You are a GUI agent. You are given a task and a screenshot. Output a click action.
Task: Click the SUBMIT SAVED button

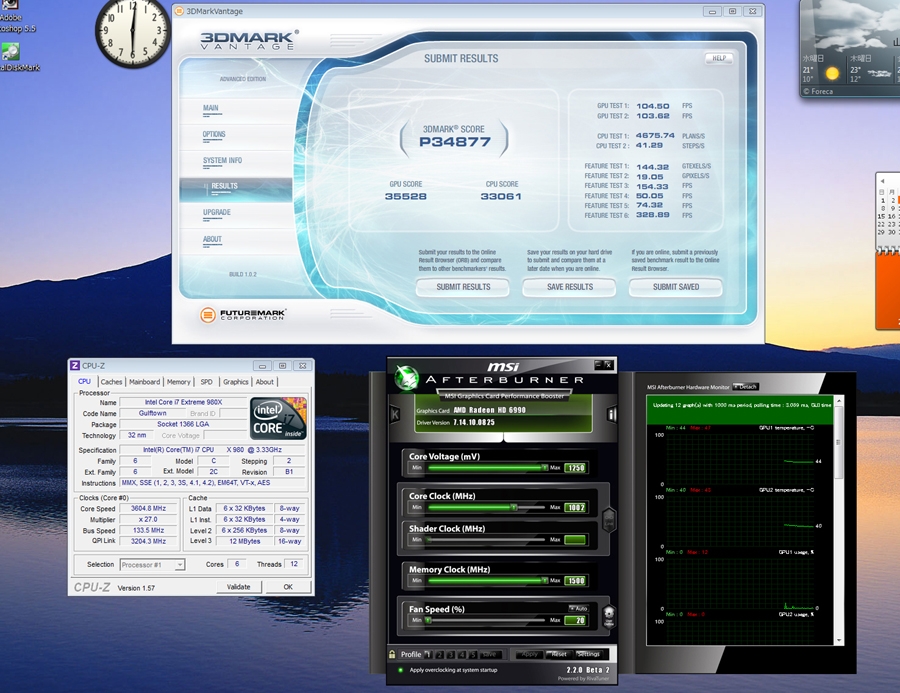(676, 287)
